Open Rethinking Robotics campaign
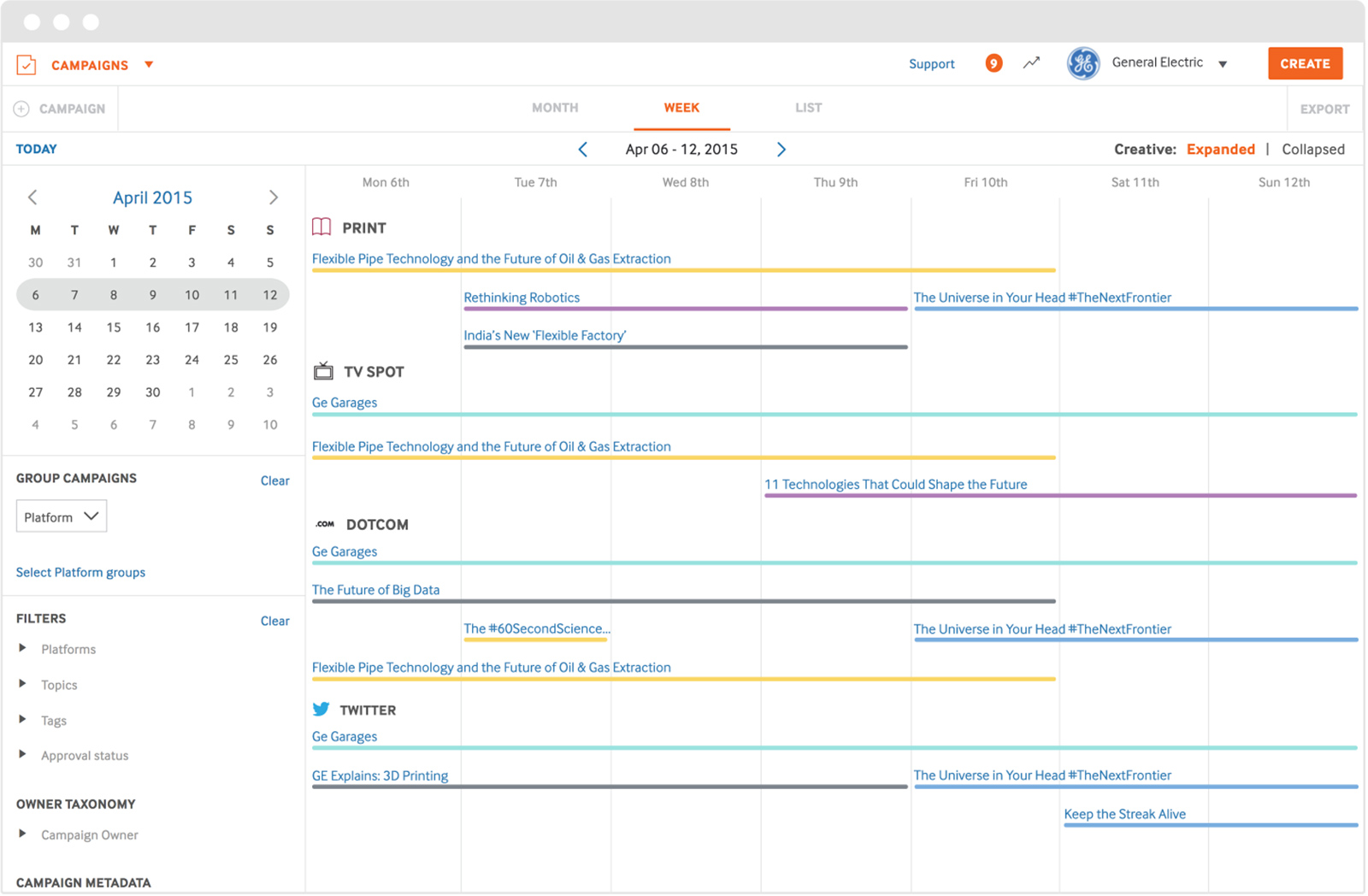Screen dimensions: 1368x896 point(522,298)
